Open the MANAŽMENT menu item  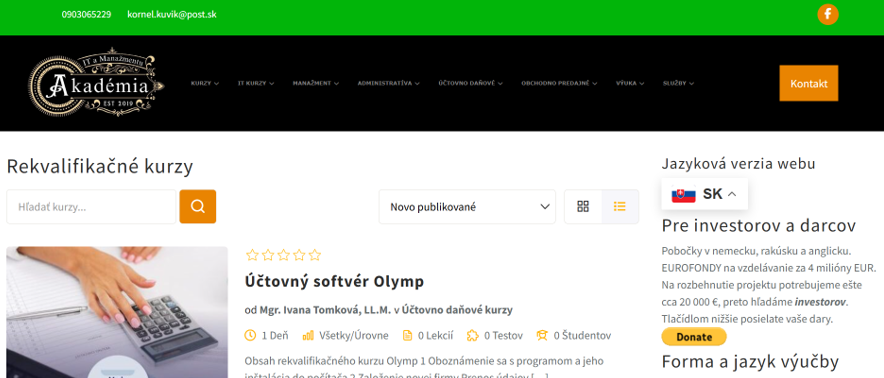tap(316, 83)
